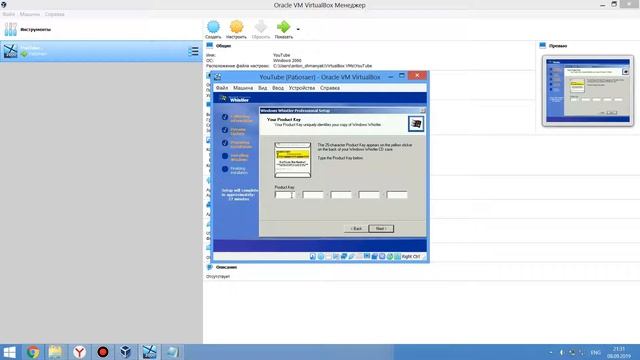Open Yandex Browser from taskbar
The image size is (640, 360).
point(80,352)
